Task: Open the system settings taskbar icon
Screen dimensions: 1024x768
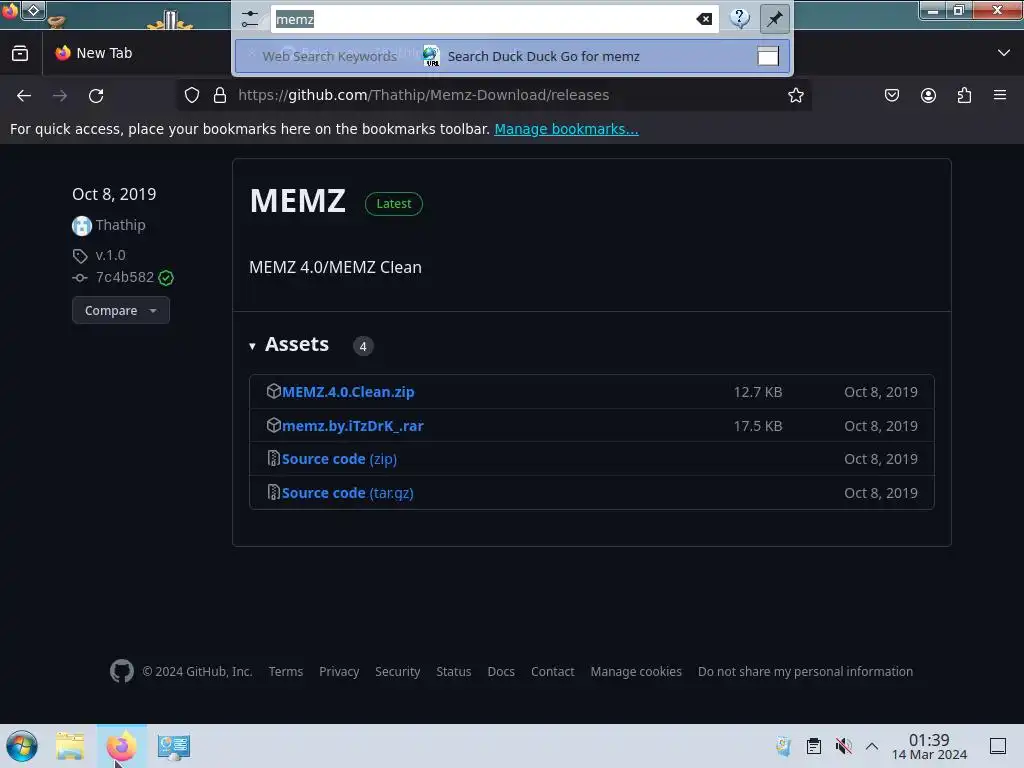Action: [174, 746]
